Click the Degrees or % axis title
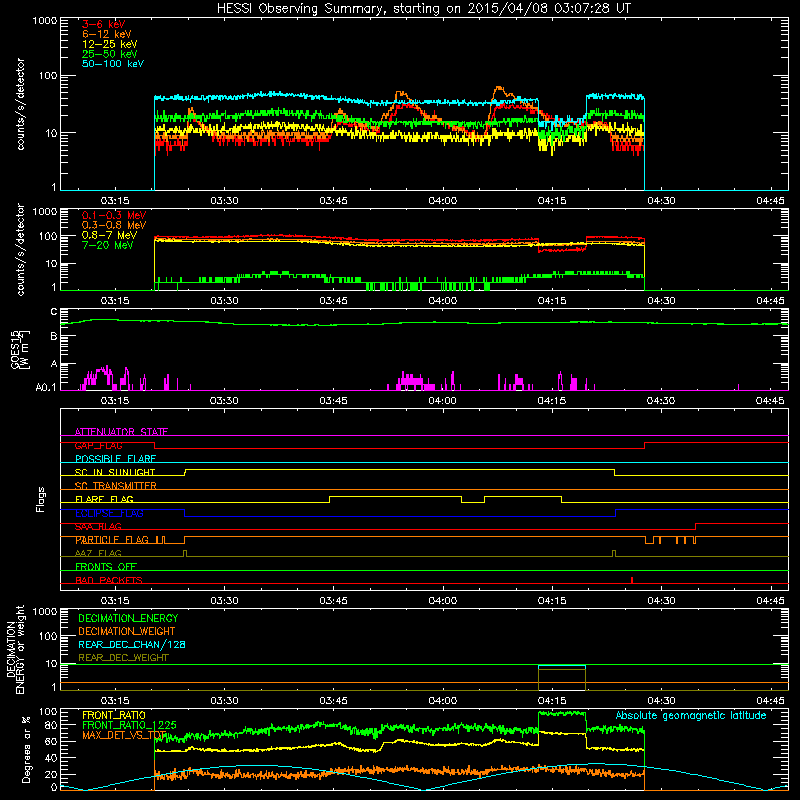Viewport: 800px width, 800px height. (x=26, y=749)
